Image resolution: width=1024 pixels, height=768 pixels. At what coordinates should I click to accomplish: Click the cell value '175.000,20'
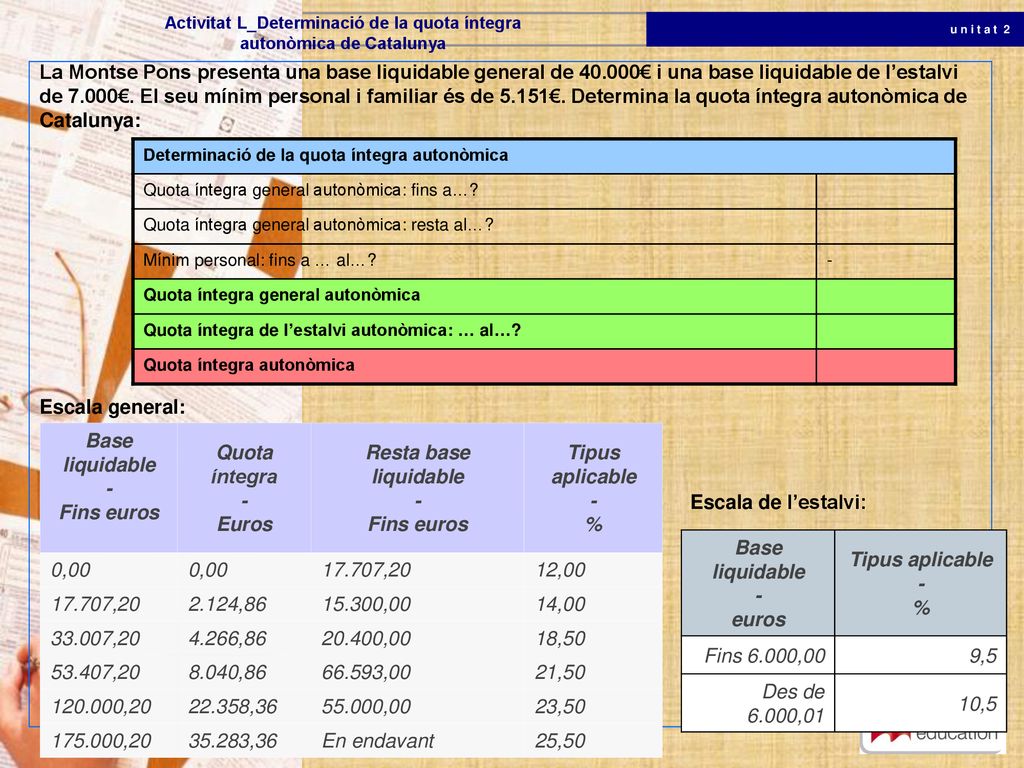click(101, 741)
